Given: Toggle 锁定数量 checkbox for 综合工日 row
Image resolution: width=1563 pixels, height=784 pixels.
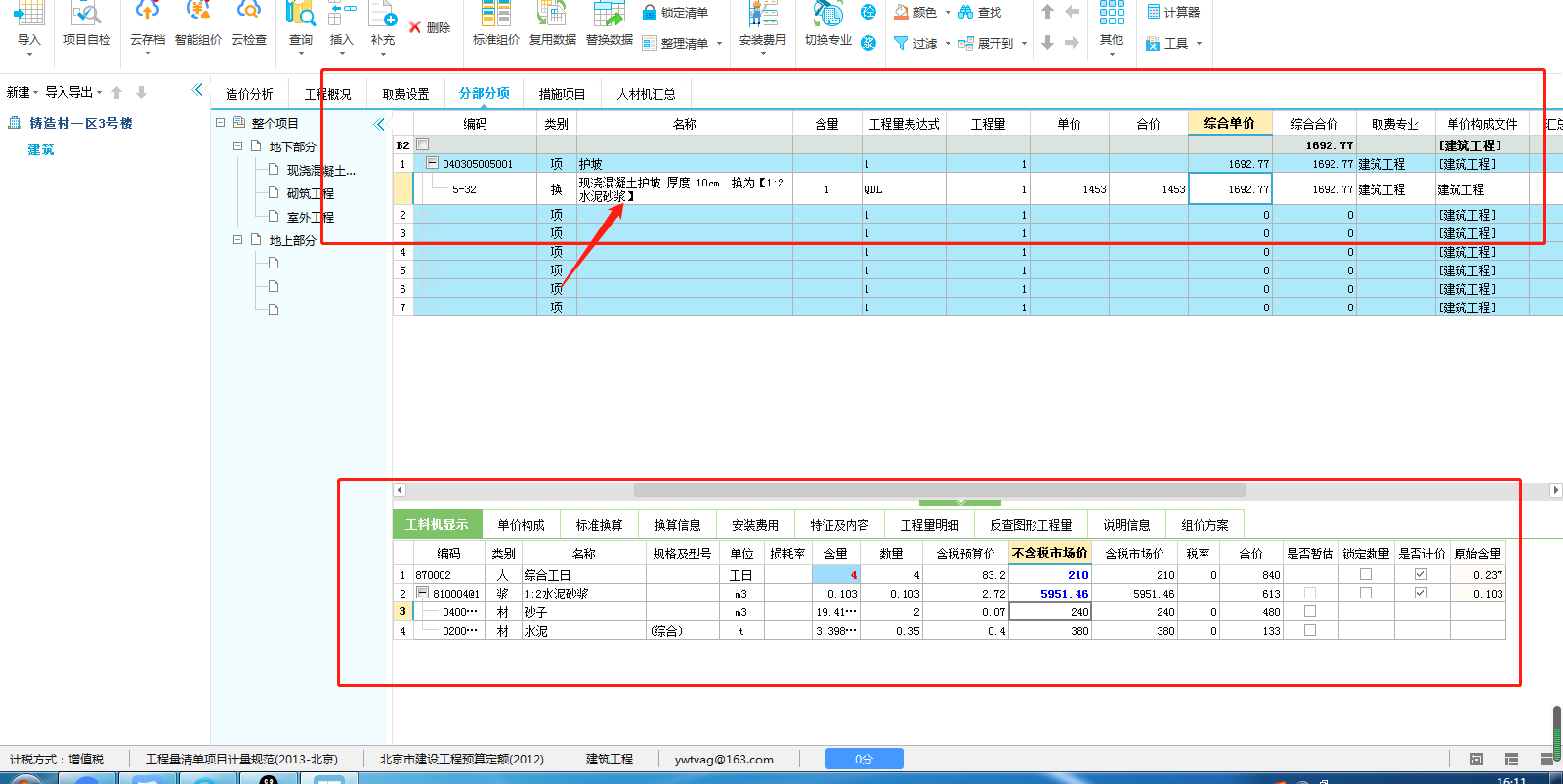Looking at the screenshot, I should (1366, 574).
